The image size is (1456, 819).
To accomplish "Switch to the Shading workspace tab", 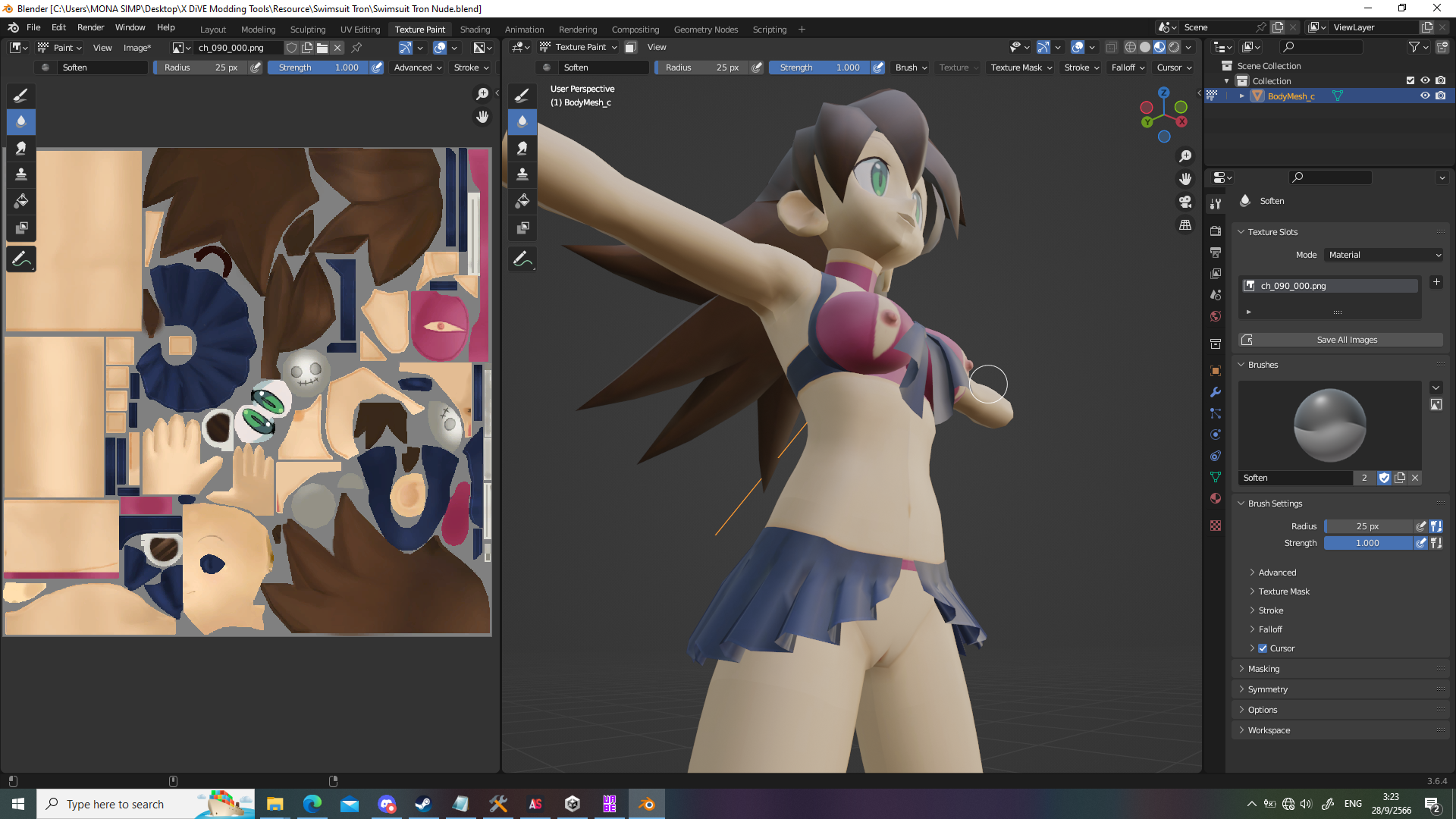I will click(475, 30).
